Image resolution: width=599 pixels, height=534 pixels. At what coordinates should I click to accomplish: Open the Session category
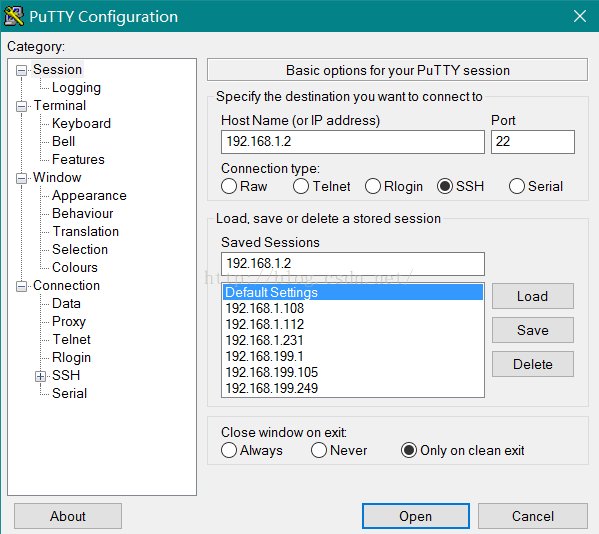tap(57, 70)
